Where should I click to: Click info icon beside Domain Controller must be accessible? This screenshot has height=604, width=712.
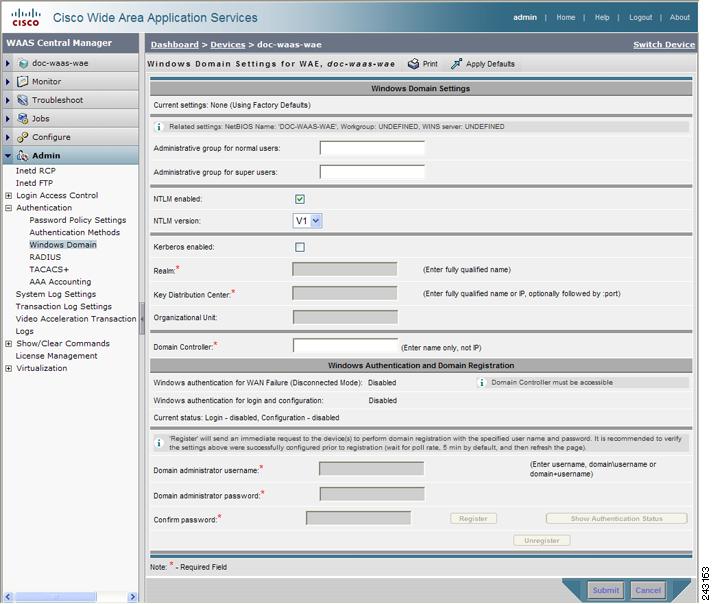(482, 383)
